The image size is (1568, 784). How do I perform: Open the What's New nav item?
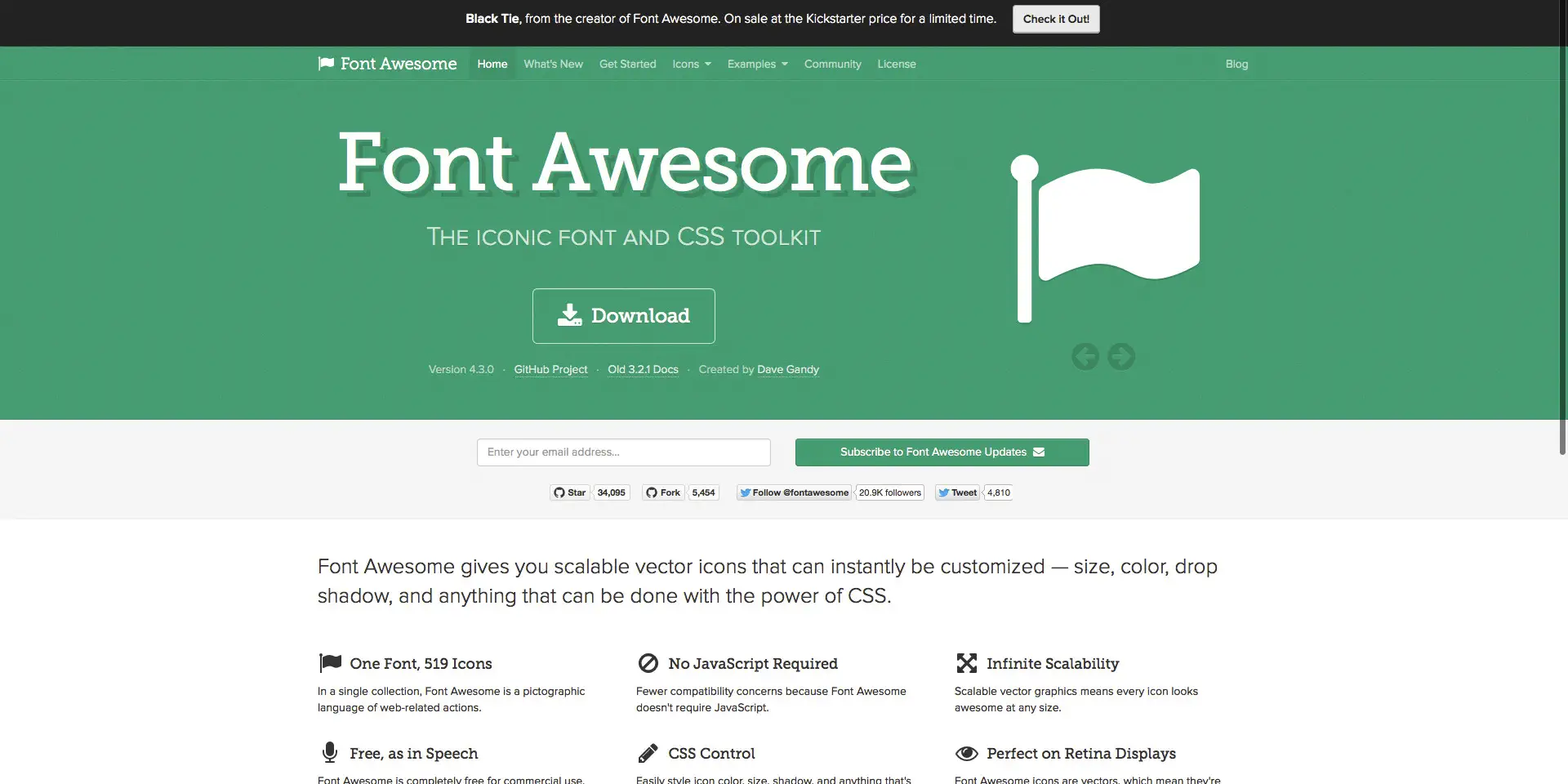coord(553,64)
